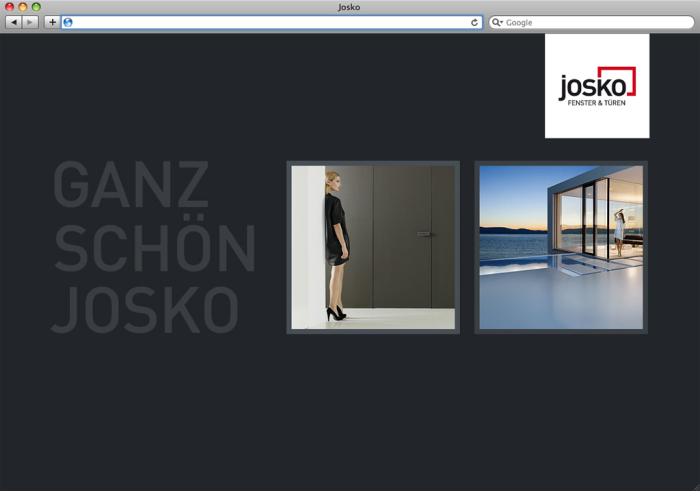Close the Josko browser window

(x=9, y=7)
